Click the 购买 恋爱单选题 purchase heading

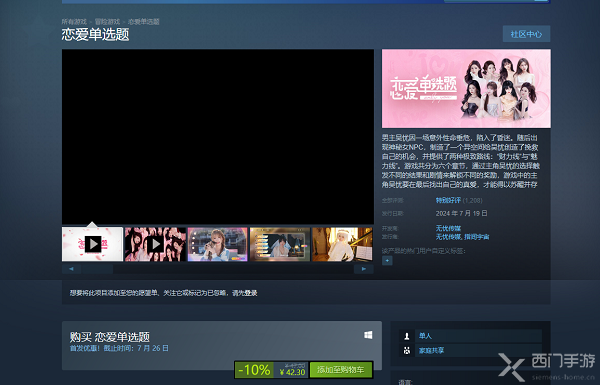point(109,337)
